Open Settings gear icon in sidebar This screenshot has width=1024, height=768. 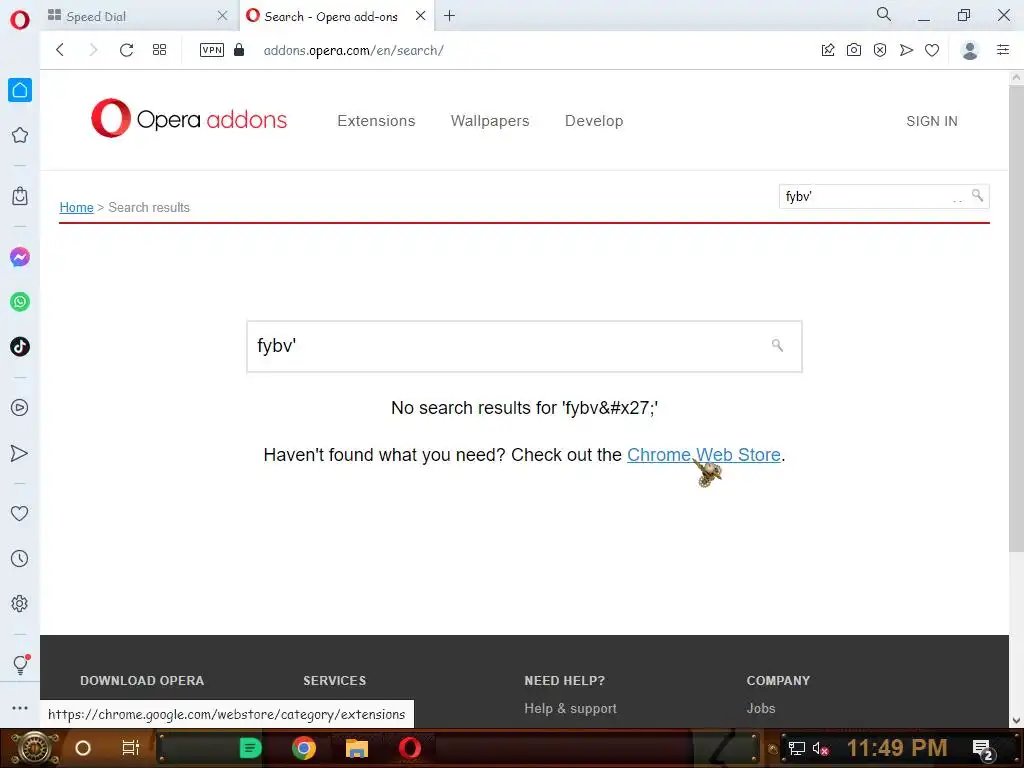tap(20, 603)
